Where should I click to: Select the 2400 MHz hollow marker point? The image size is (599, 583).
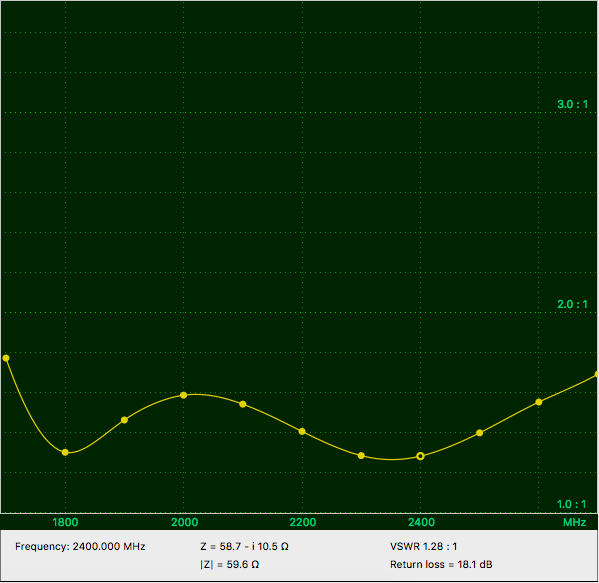tap(420, 456)
